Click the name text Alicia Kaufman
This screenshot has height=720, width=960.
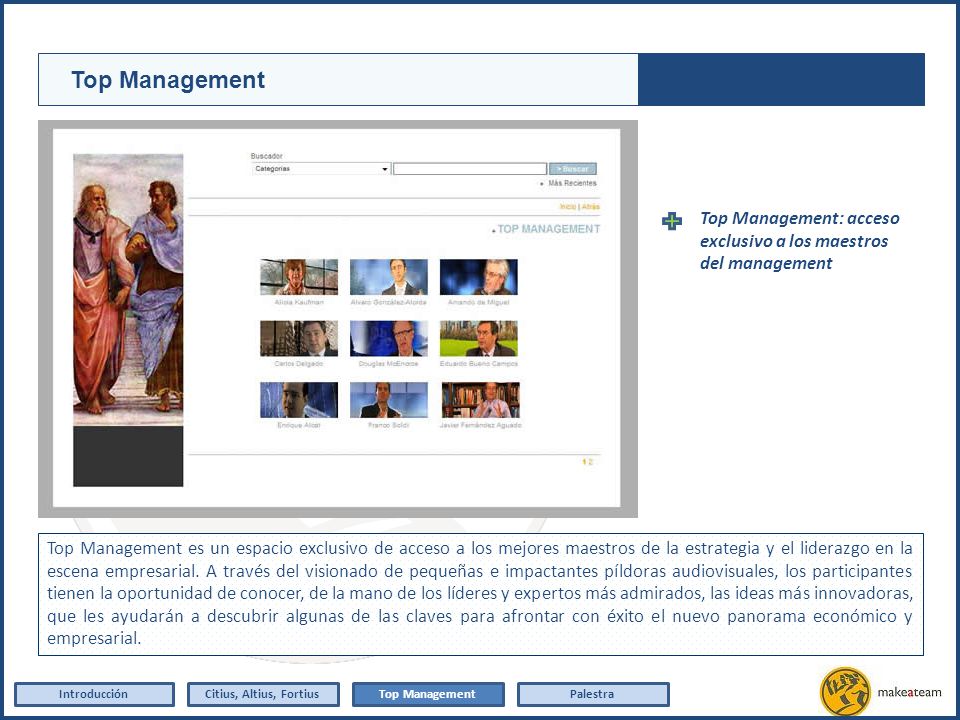pyautogui.click(x=299, y=302)
